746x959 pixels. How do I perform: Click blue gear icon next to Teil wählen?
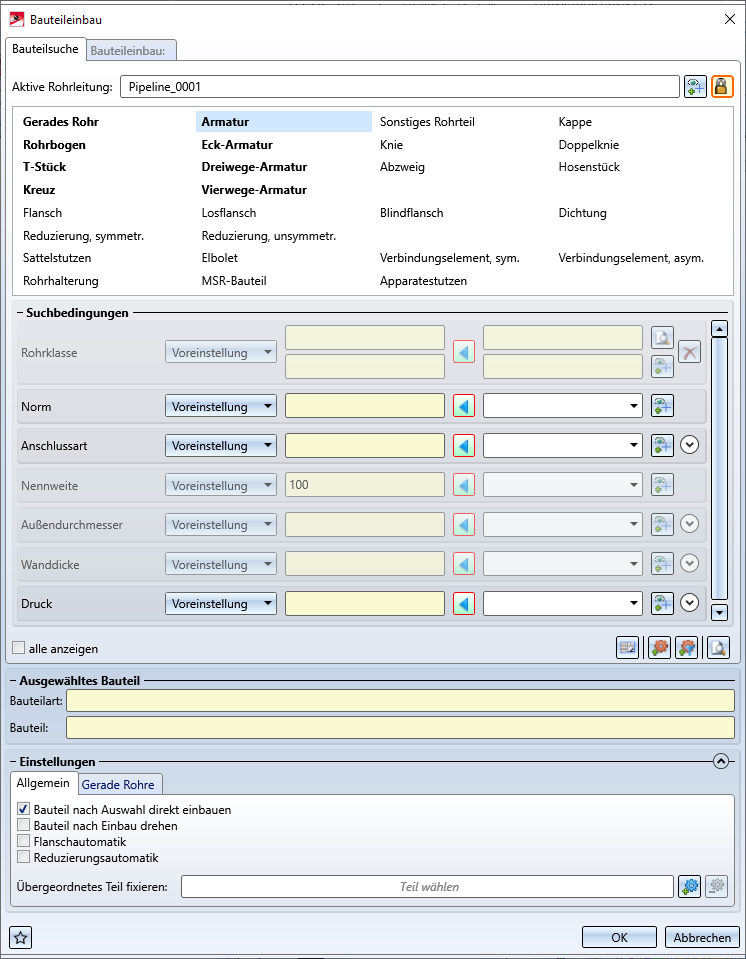tap(690, 886)
